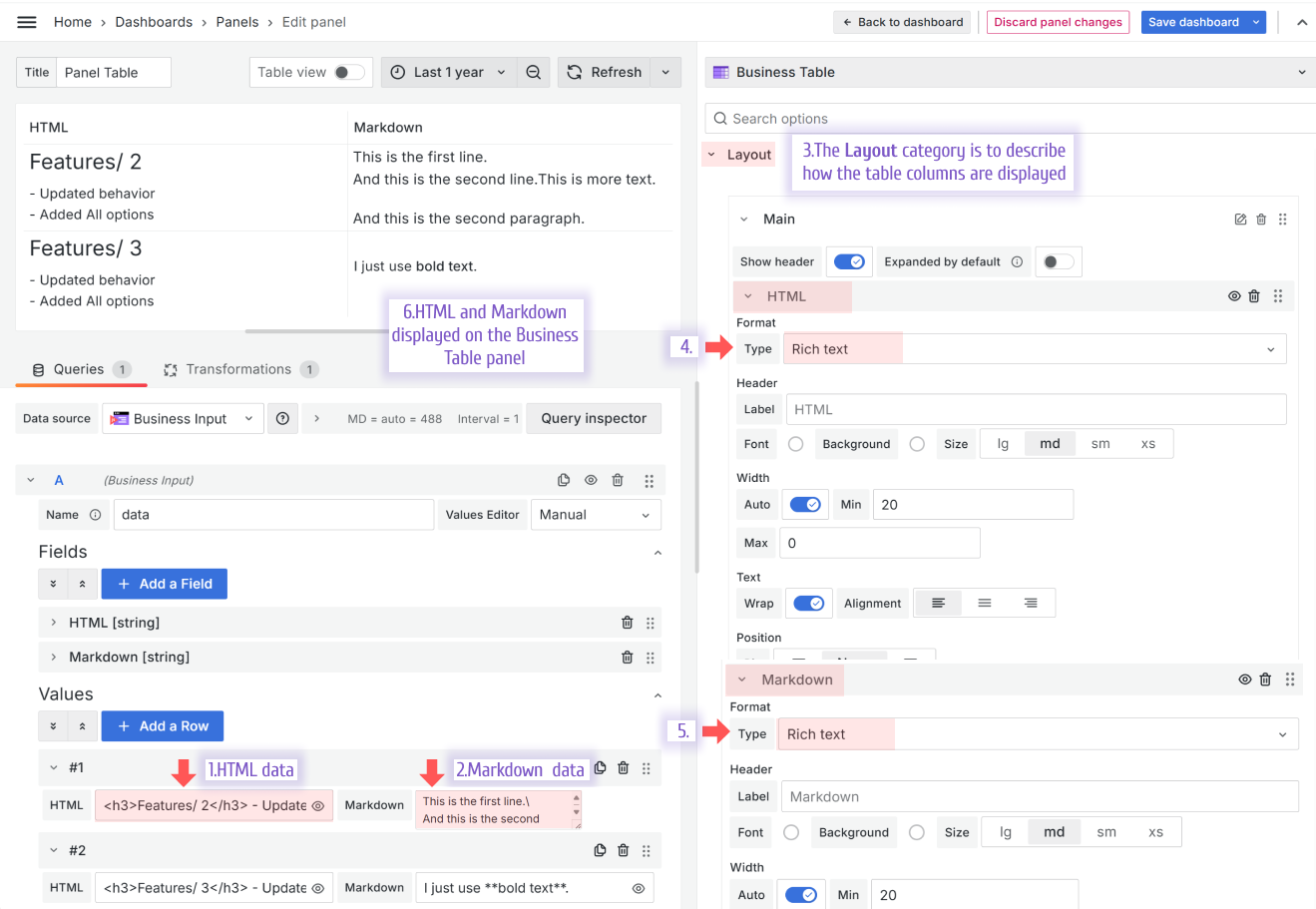This screenshot has width=1316, height=909.
Task: Click the info icon beside Expanded by default
Action: [1017, 262]
